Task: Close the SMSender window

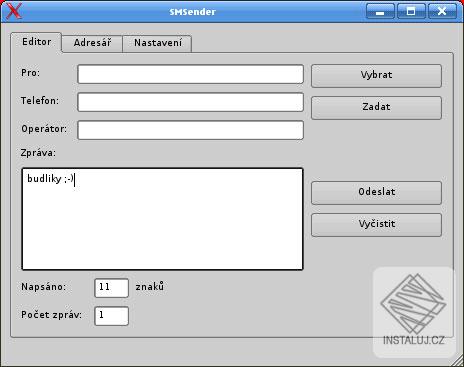Action: [442, 11]
